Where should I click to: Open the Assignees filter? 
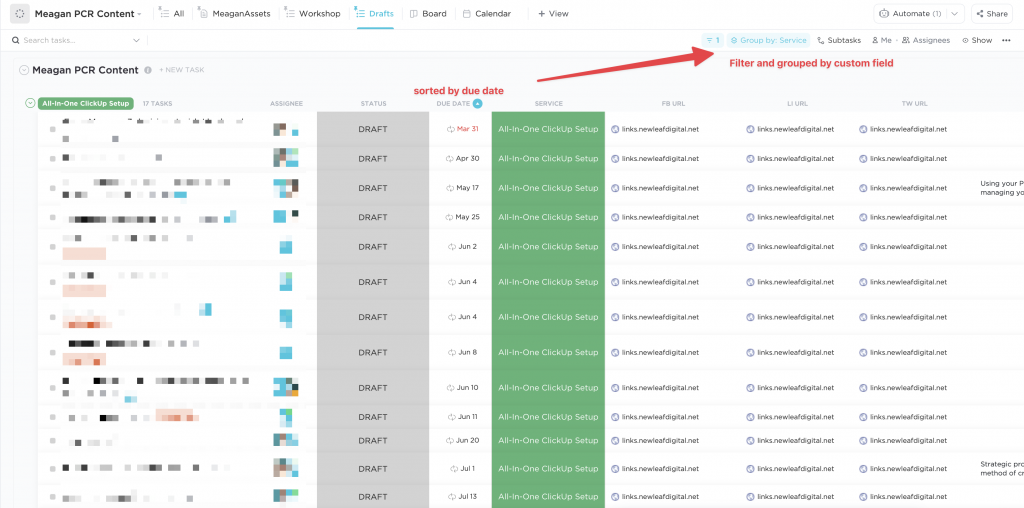(926, 40)
